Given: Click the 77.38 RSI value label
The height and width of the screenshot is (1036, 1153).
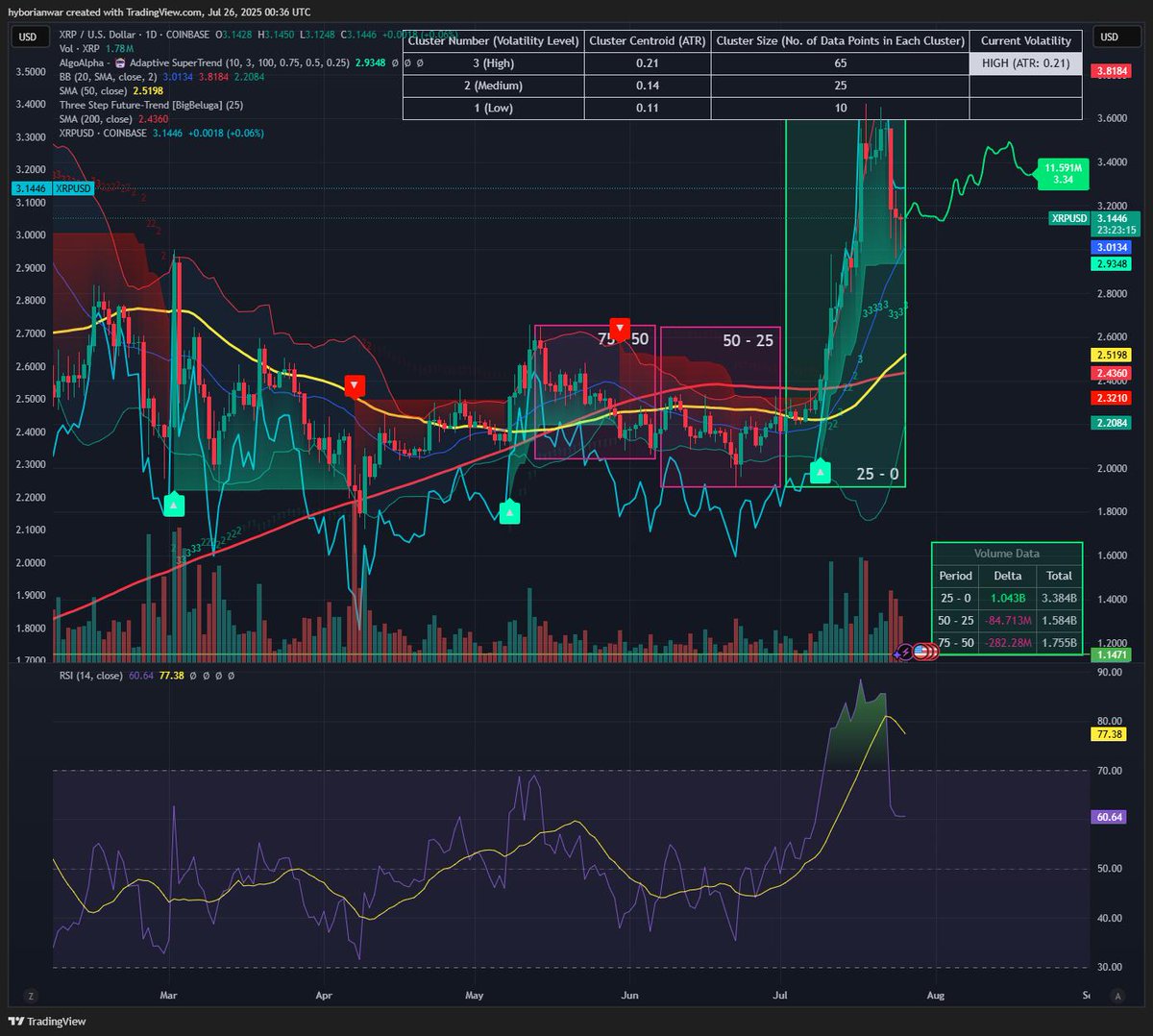Looking at the screenshot, I should point(1109,734).
